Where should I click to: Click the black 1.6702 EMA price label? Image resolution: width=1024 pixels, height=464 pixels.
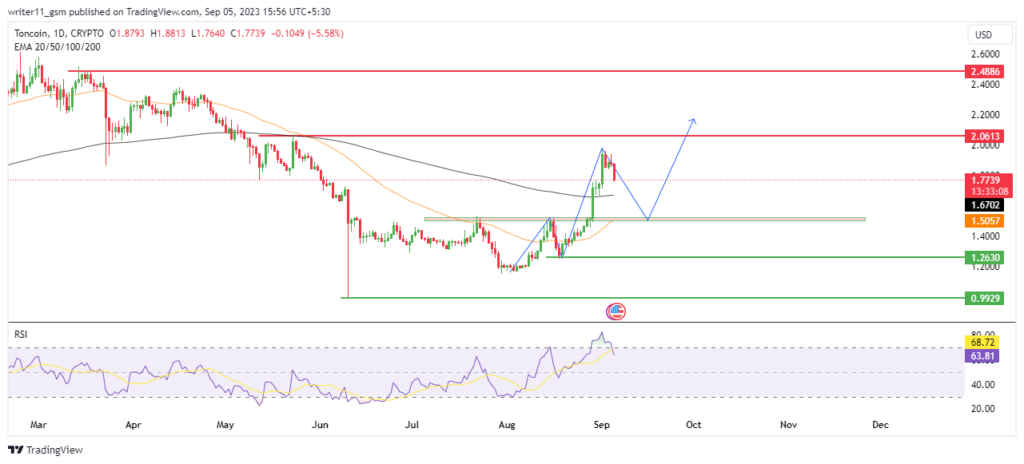click(x=984, y=205)
